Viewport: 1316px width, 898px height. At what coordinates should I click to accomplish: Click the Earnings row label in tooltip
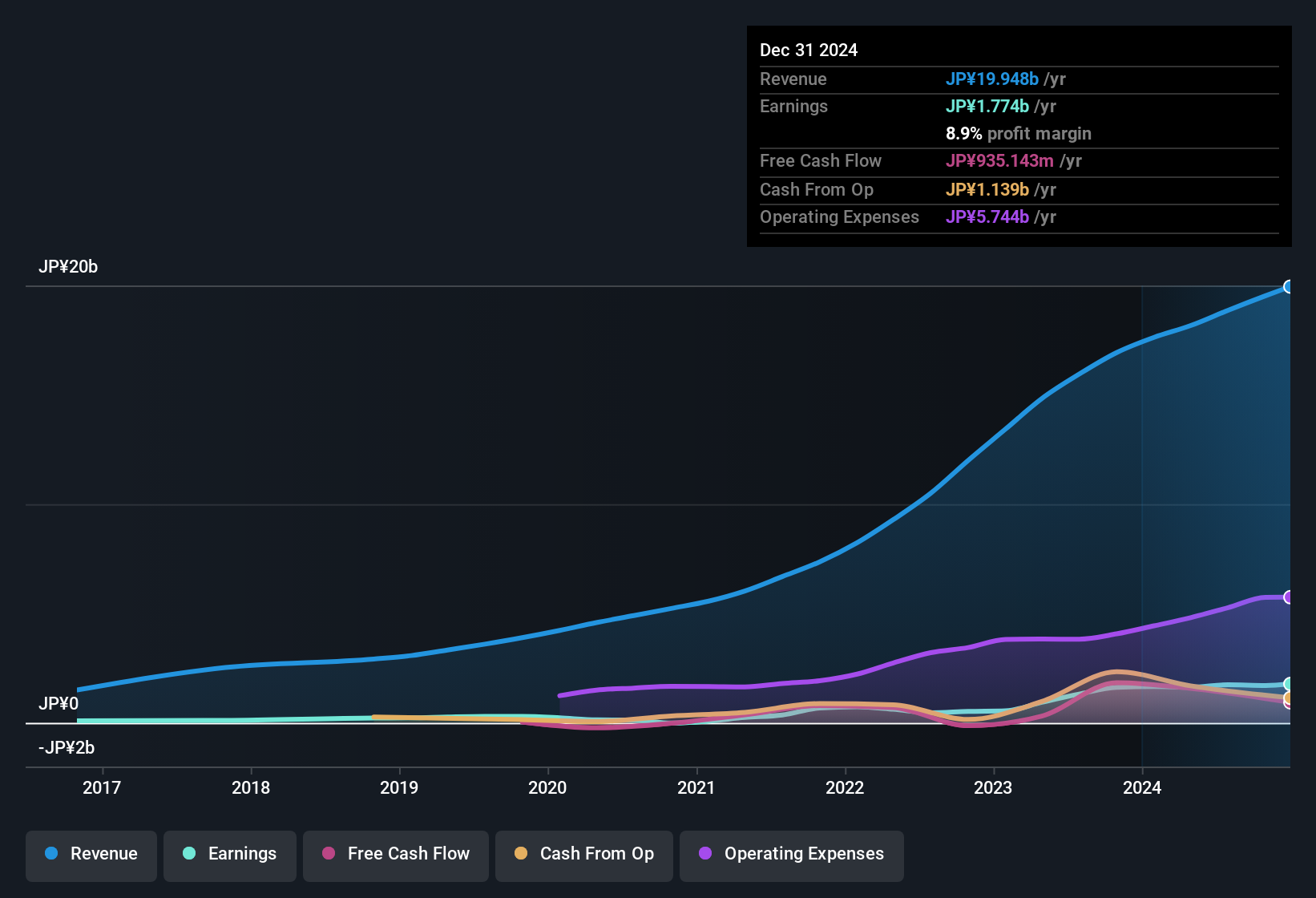pyautogui.click(x=794, y=107)
